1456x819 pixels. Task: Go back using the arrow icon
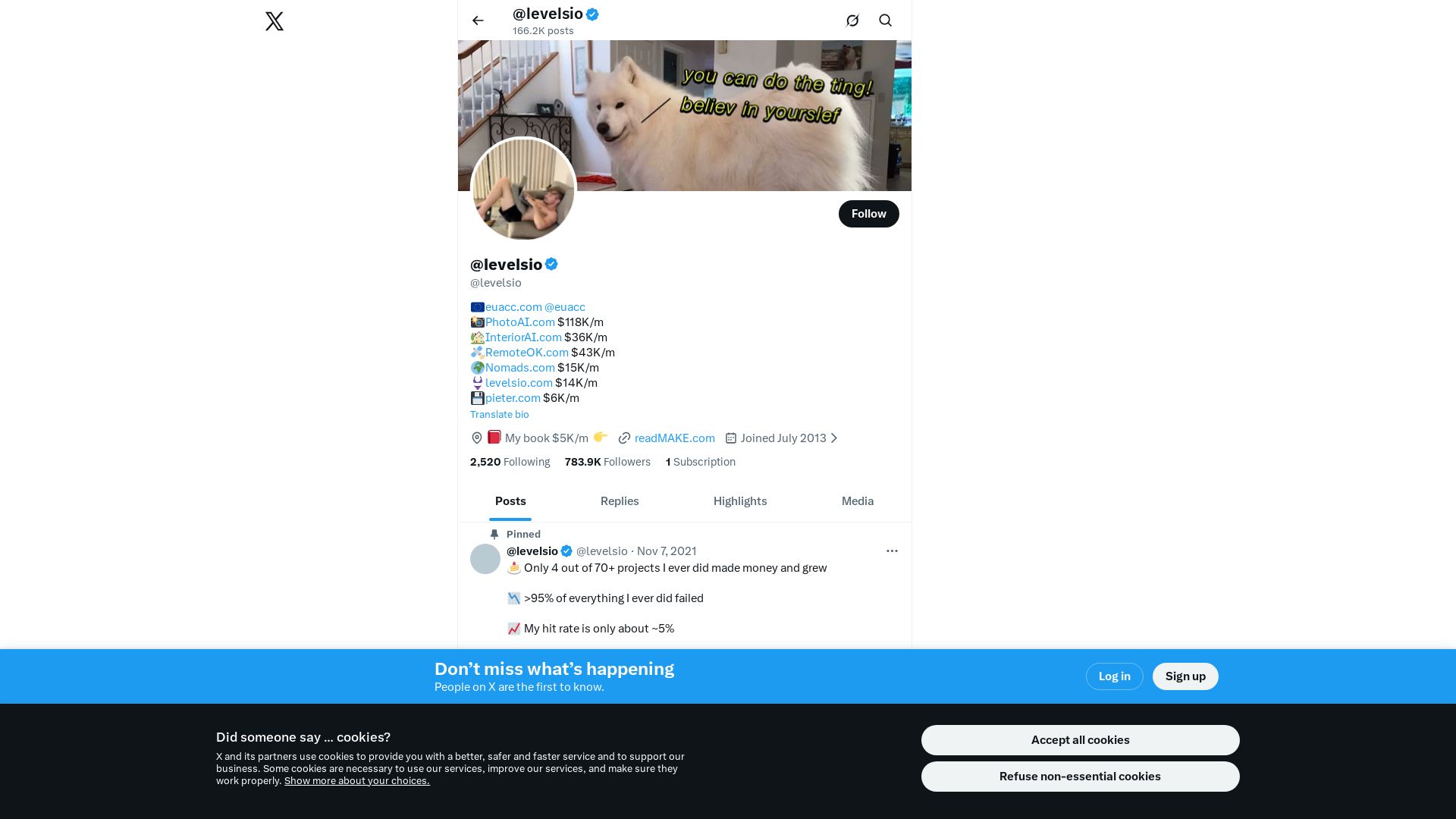pos(478,20)
